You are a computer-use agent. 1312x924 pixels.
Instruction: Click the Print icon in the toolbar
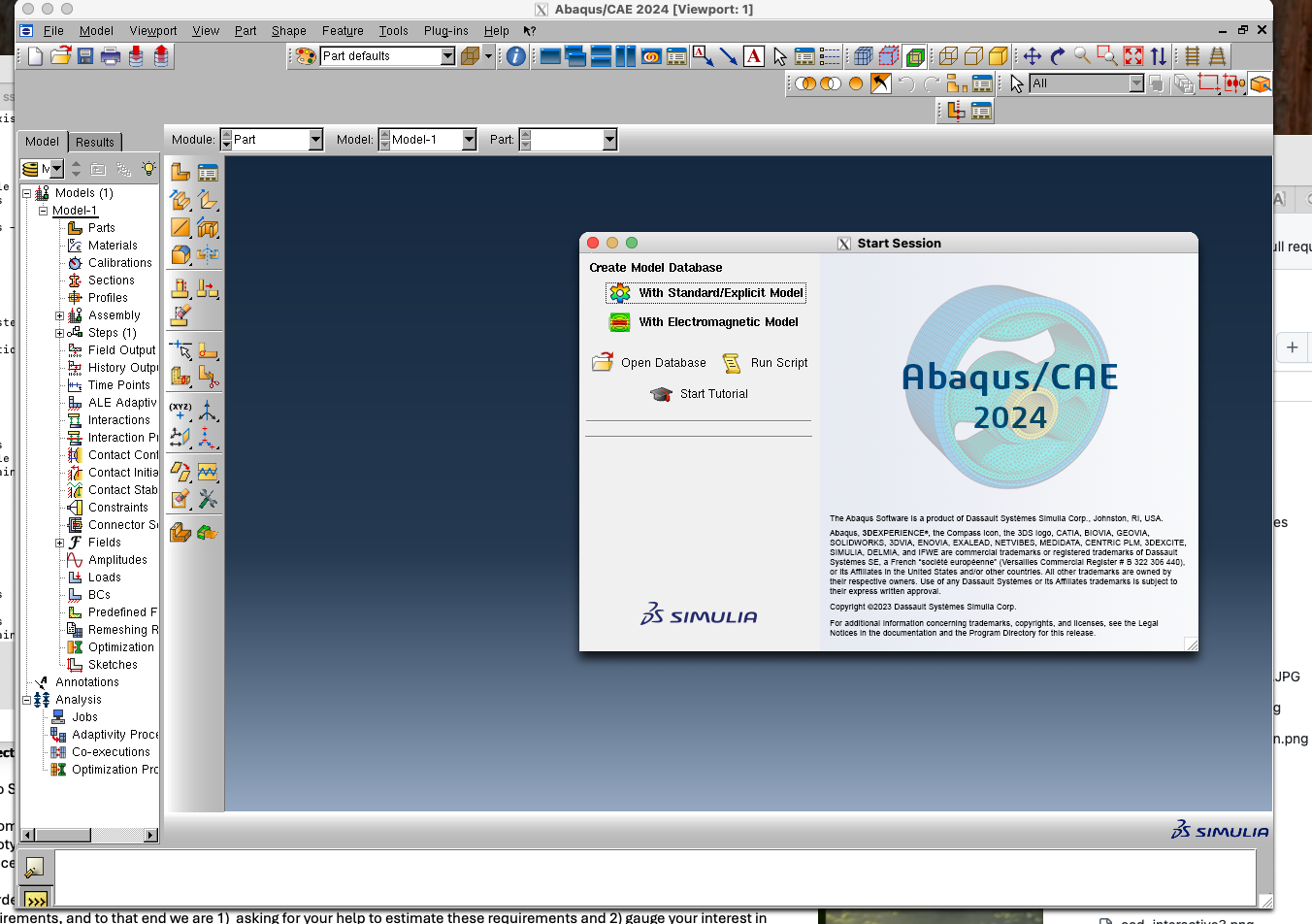pyautogui.click(x=111, y=56)
